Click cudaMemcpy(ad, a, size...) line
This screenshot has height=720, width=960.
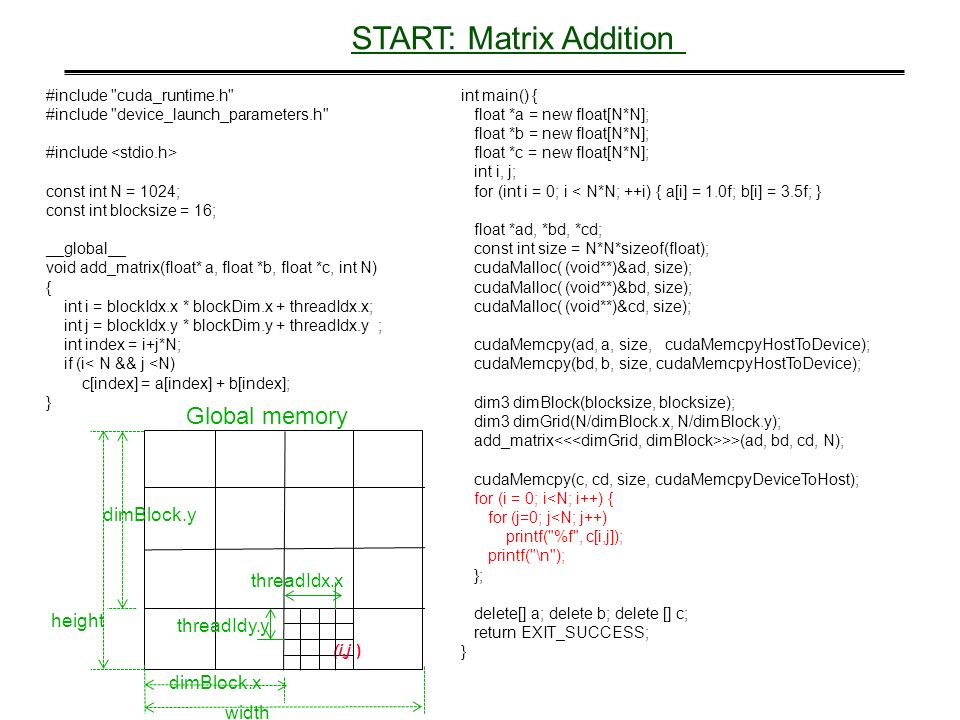click(x=672, y=344)
